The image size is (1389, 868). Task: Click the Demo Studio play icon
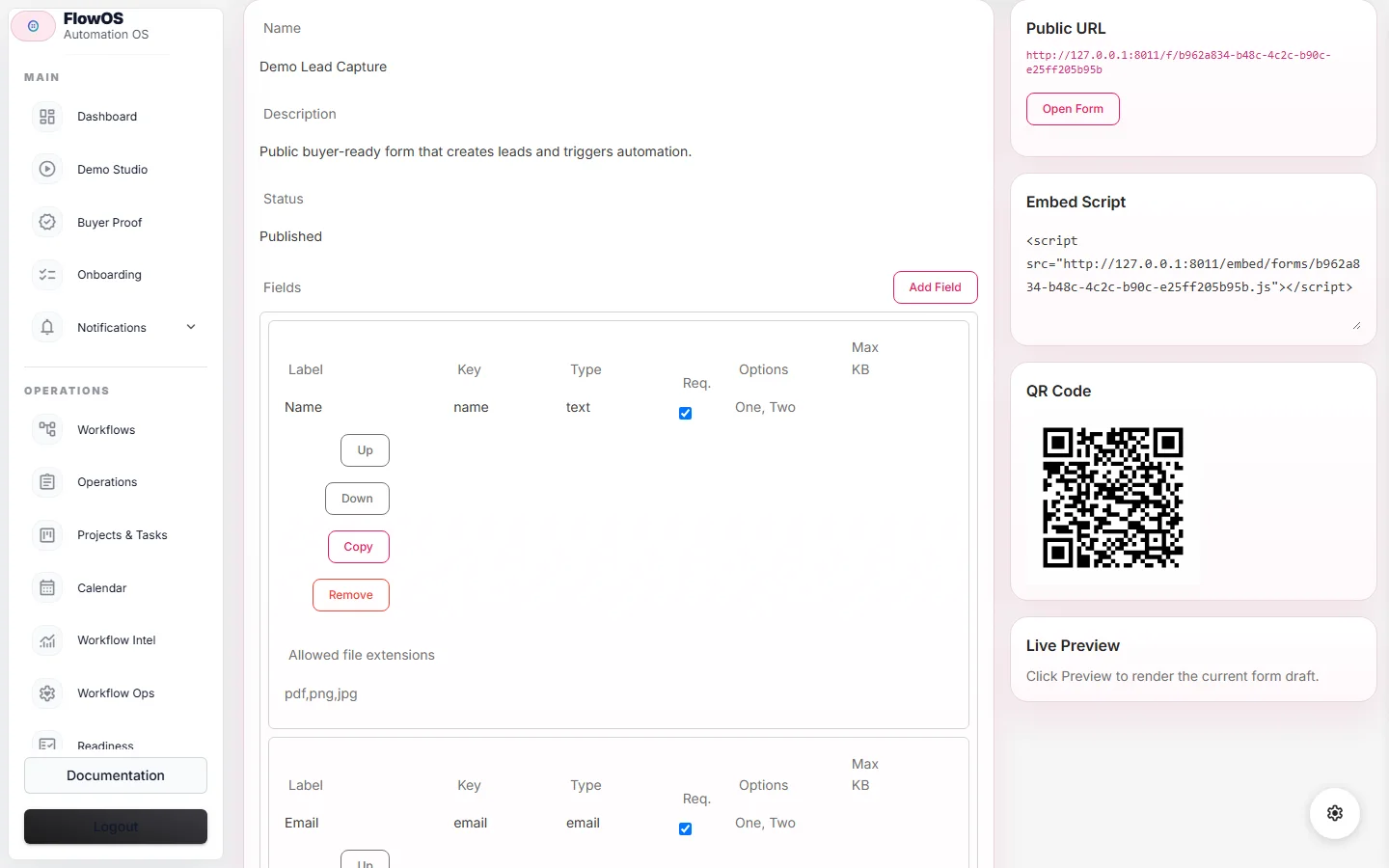click(x=47, y=169)
